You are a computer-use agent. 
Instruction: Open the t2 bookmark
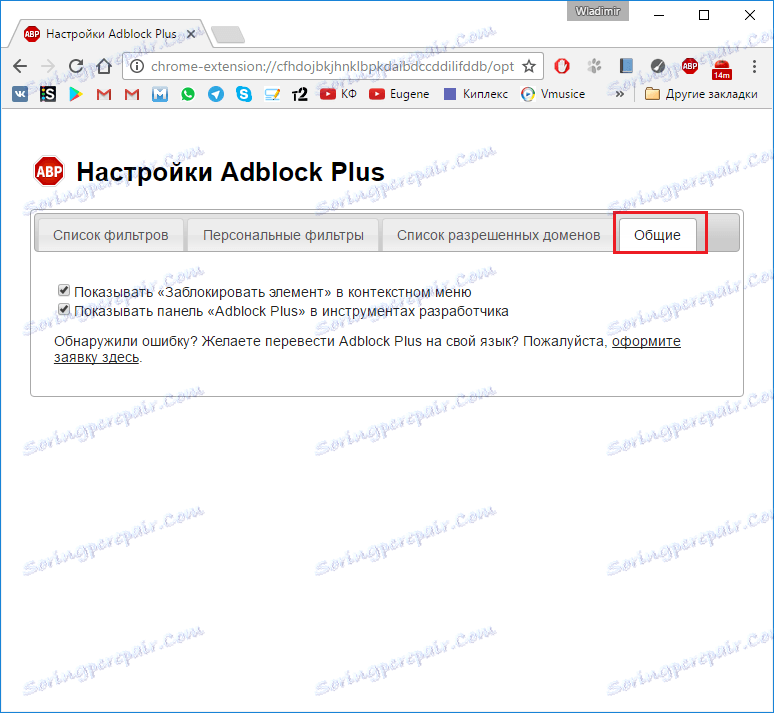coord(300,94)
